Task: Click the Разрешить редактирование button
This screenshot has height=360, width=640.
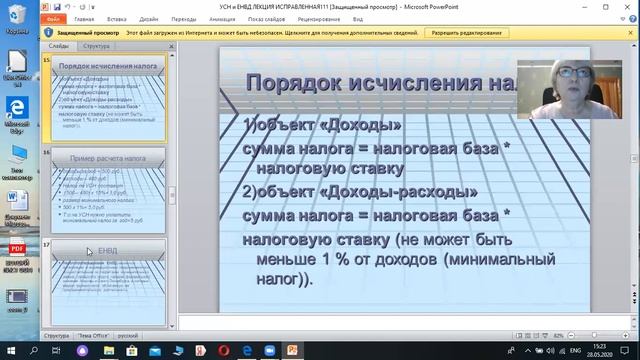Action: pos(467,33)
